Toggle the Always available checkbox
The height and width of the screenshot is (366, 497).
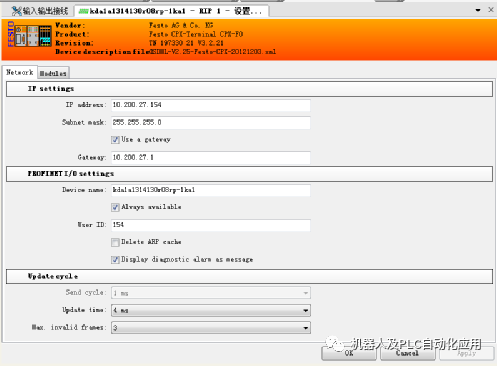pos(115,207)
